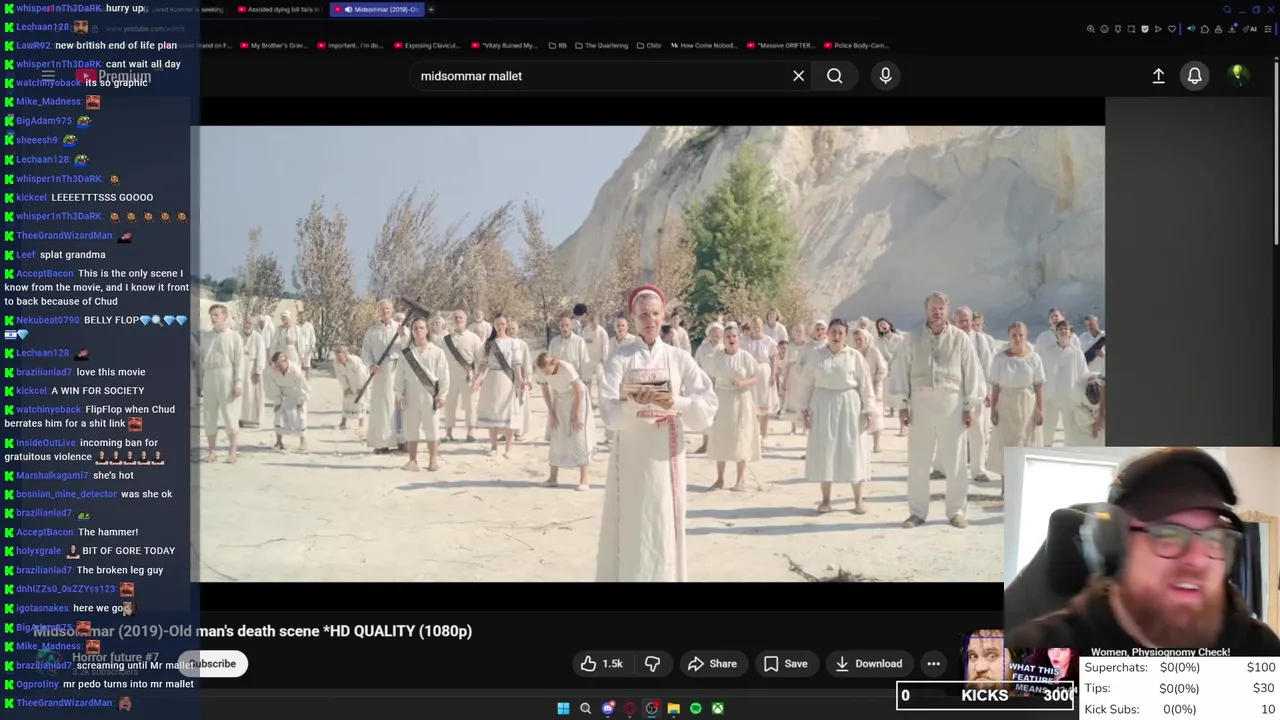Open the Windows Start menu
The image size is (1280, 720).
pos(563,708)
